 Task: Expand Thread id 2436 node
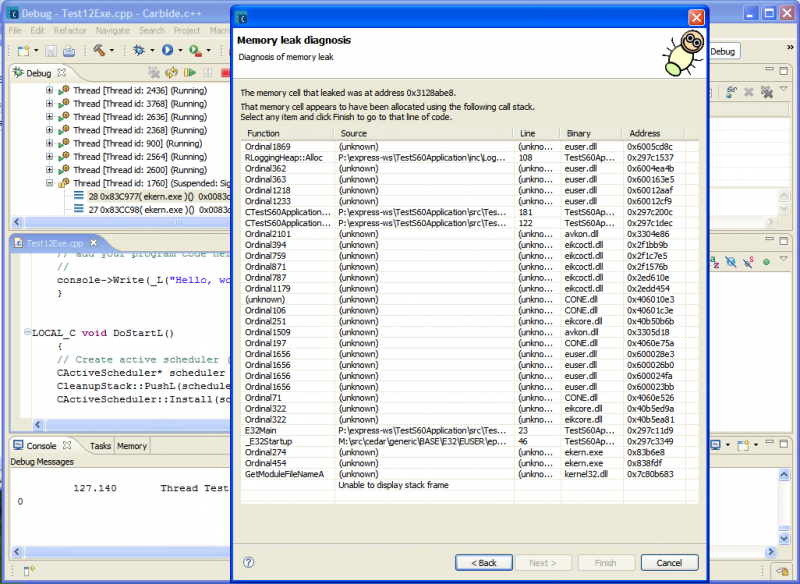[49, 90]
